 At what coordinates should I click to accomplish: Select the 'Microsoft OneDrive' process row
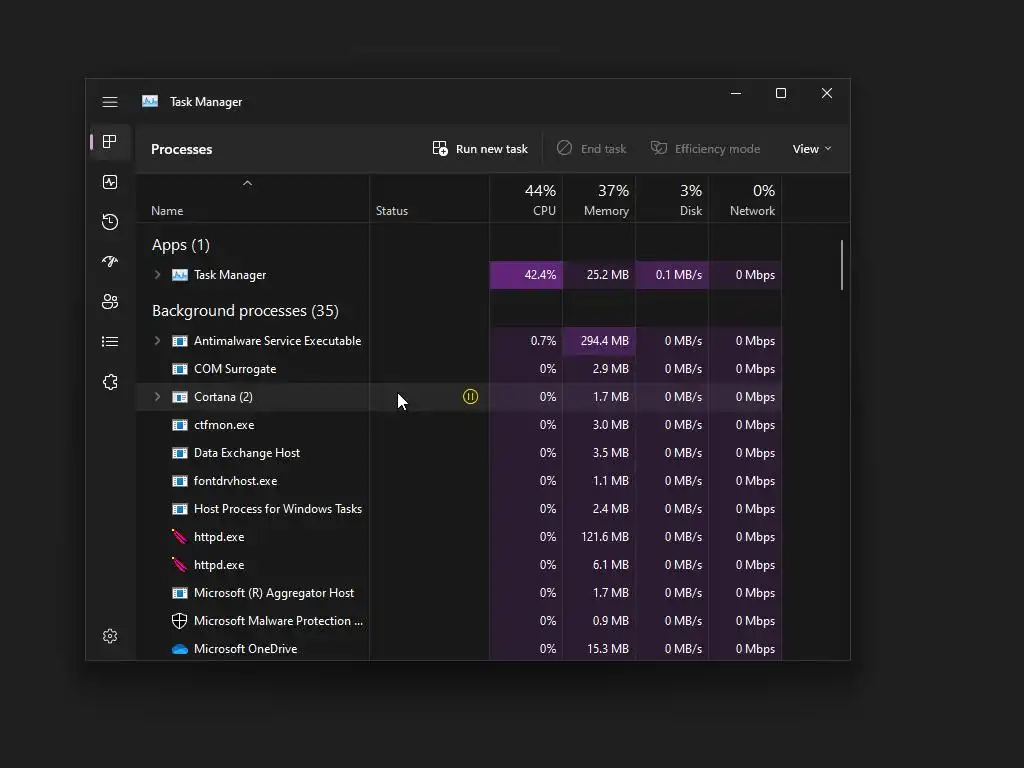(x=458, y=649)
